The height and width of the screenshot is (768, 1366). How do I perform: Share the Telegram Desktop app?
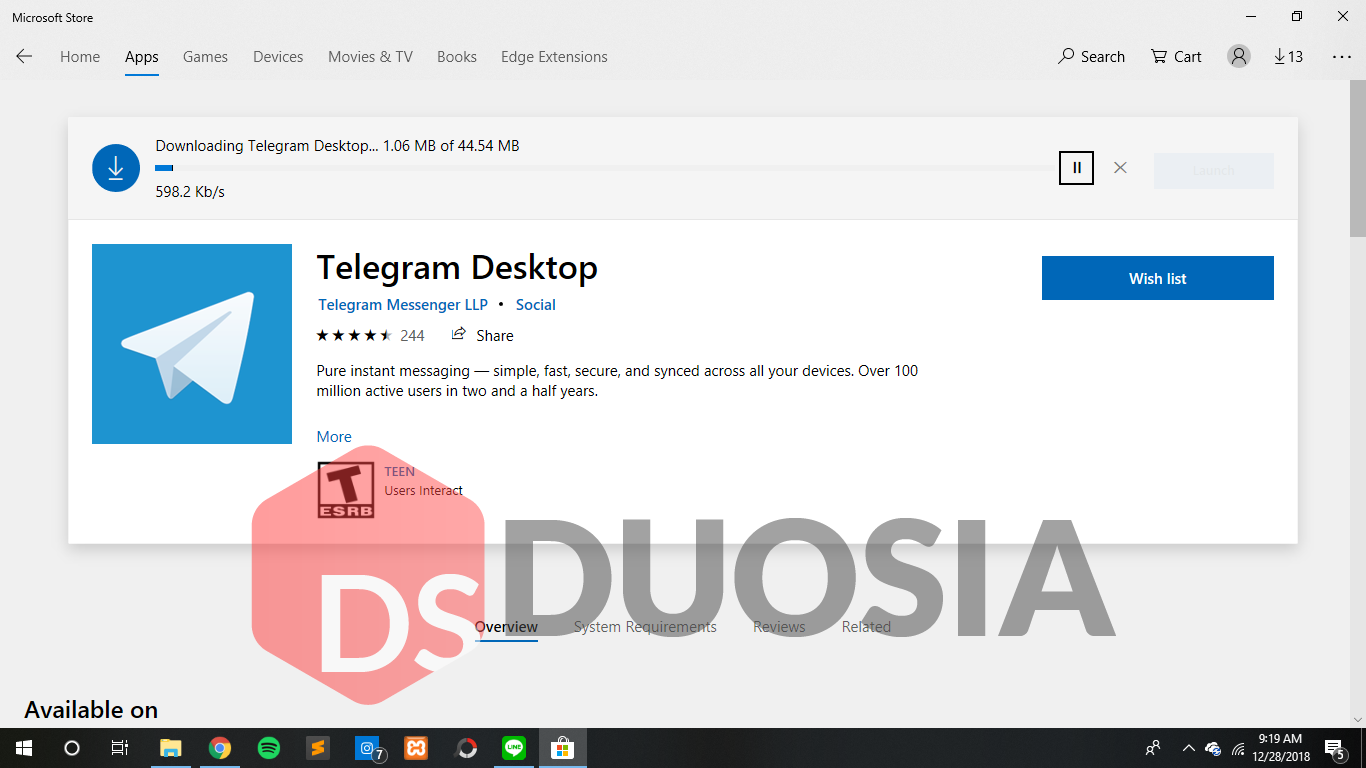click(482, 335)
